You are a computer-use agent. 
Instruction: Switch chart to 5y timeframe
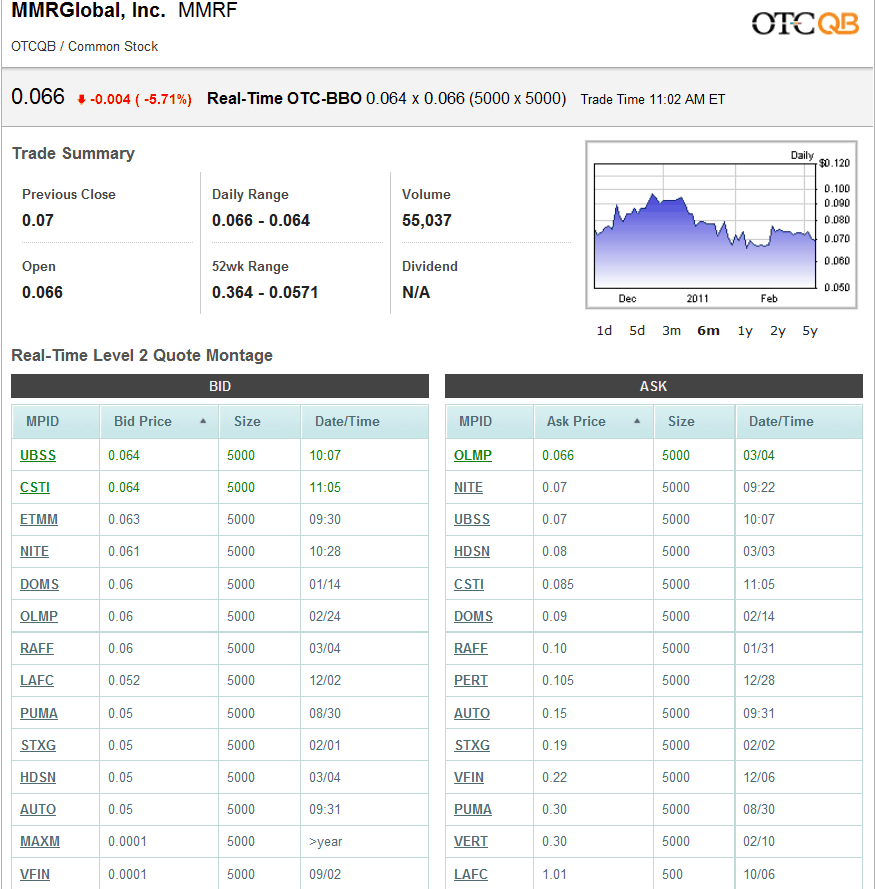tap(810, 330)
